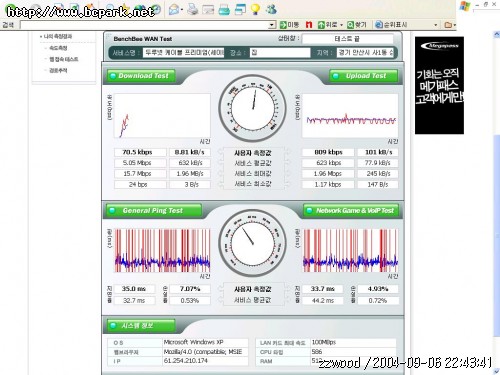
Task: Click the yellow lightbulb toolbar icon
Action: pyautogui.click(x=255, y=9)
